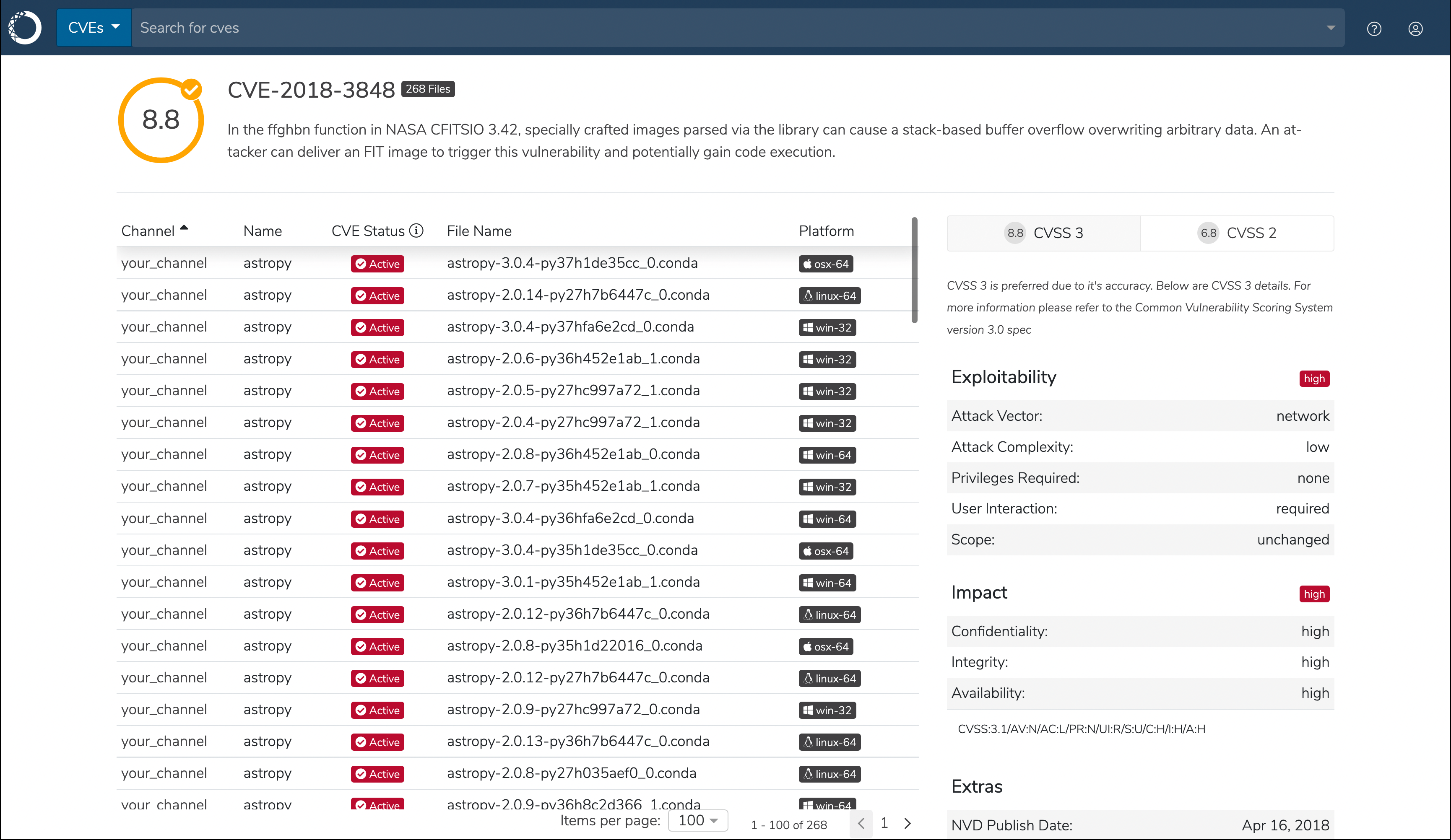Click Active status for astropy-2.0.5-py27hc997a72_1
Screen dimensions: 1451x840
(x=377, y=391)
